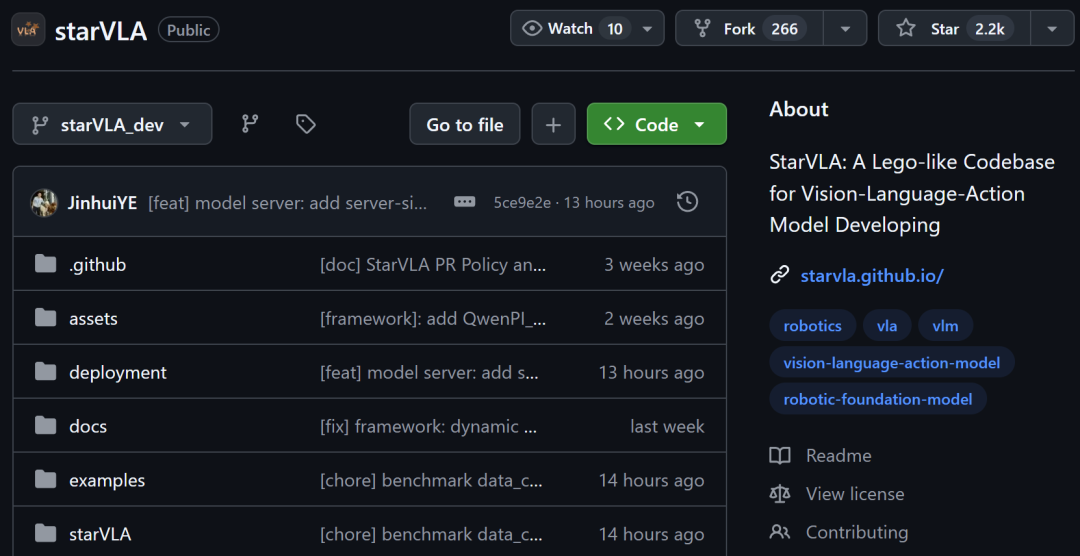1080x556 pixels.
Task: Open the starVLA repository name link
Action: (101, 30)
